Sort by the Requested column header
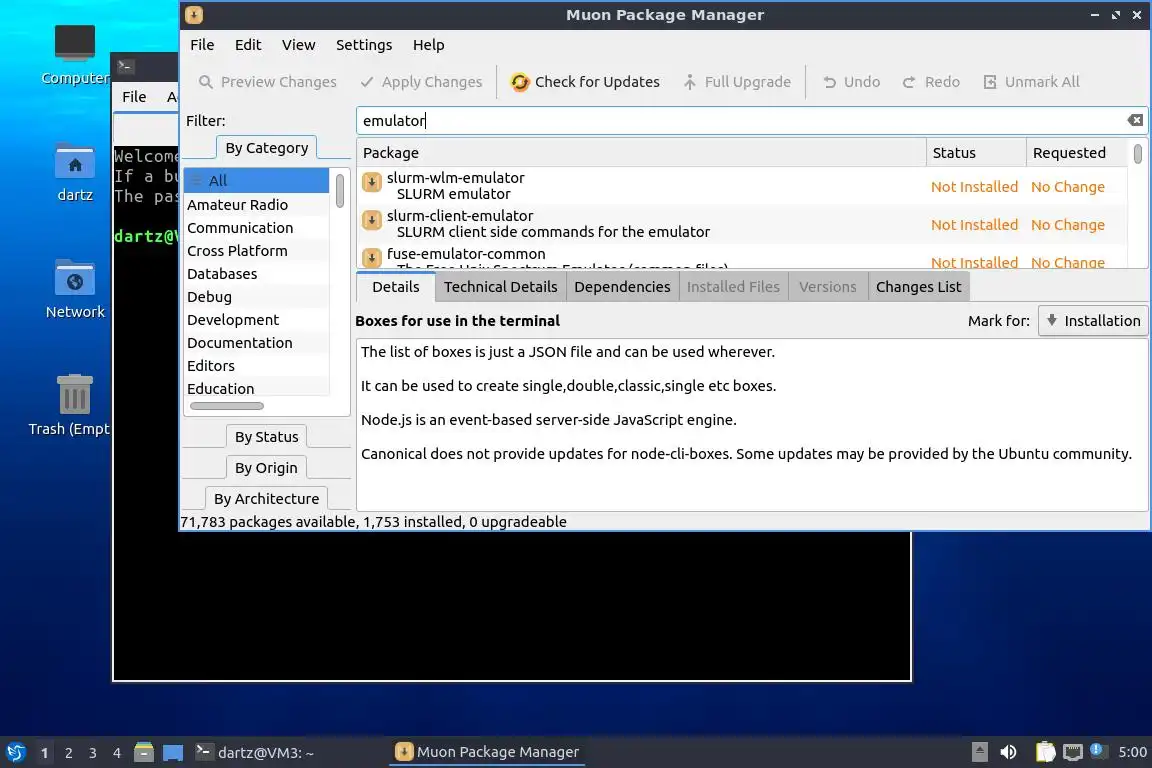Image resolution: width=1152 pixels, height=768 pixels. pos(1076,153)
